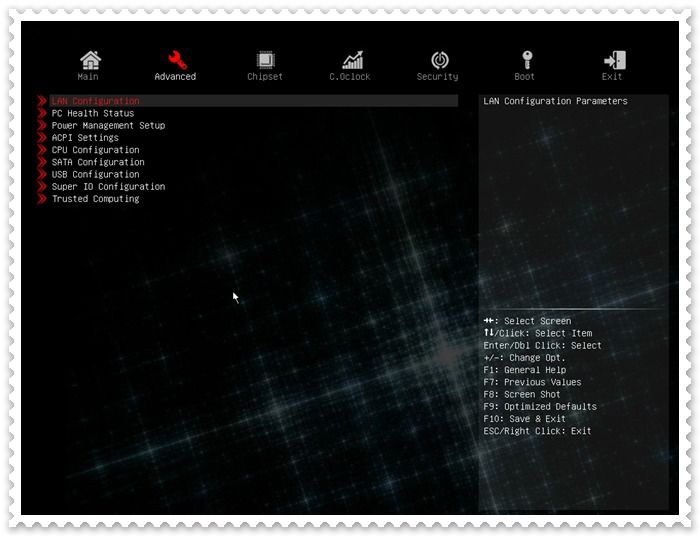Click the Exit door icon
Viewport: 700px width, 536px height.
click(615, 60)
